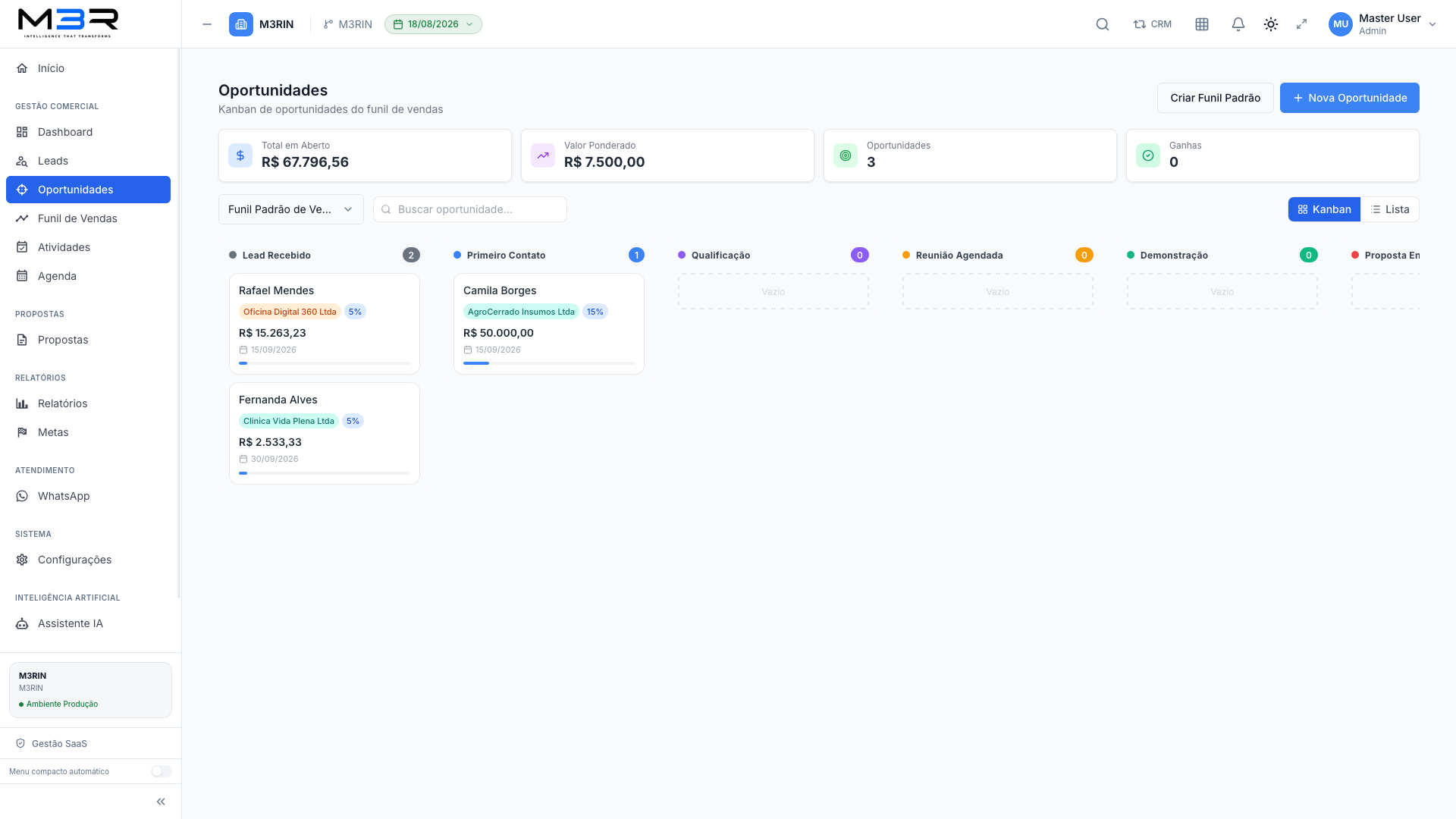
Task: Click the fullscreen expand arrows icon
Action: [x=1302, y=24]
